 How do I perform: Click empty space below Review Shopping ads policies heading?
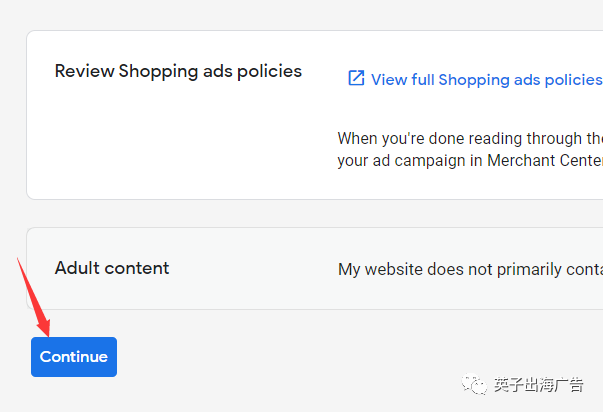point(178,138)
